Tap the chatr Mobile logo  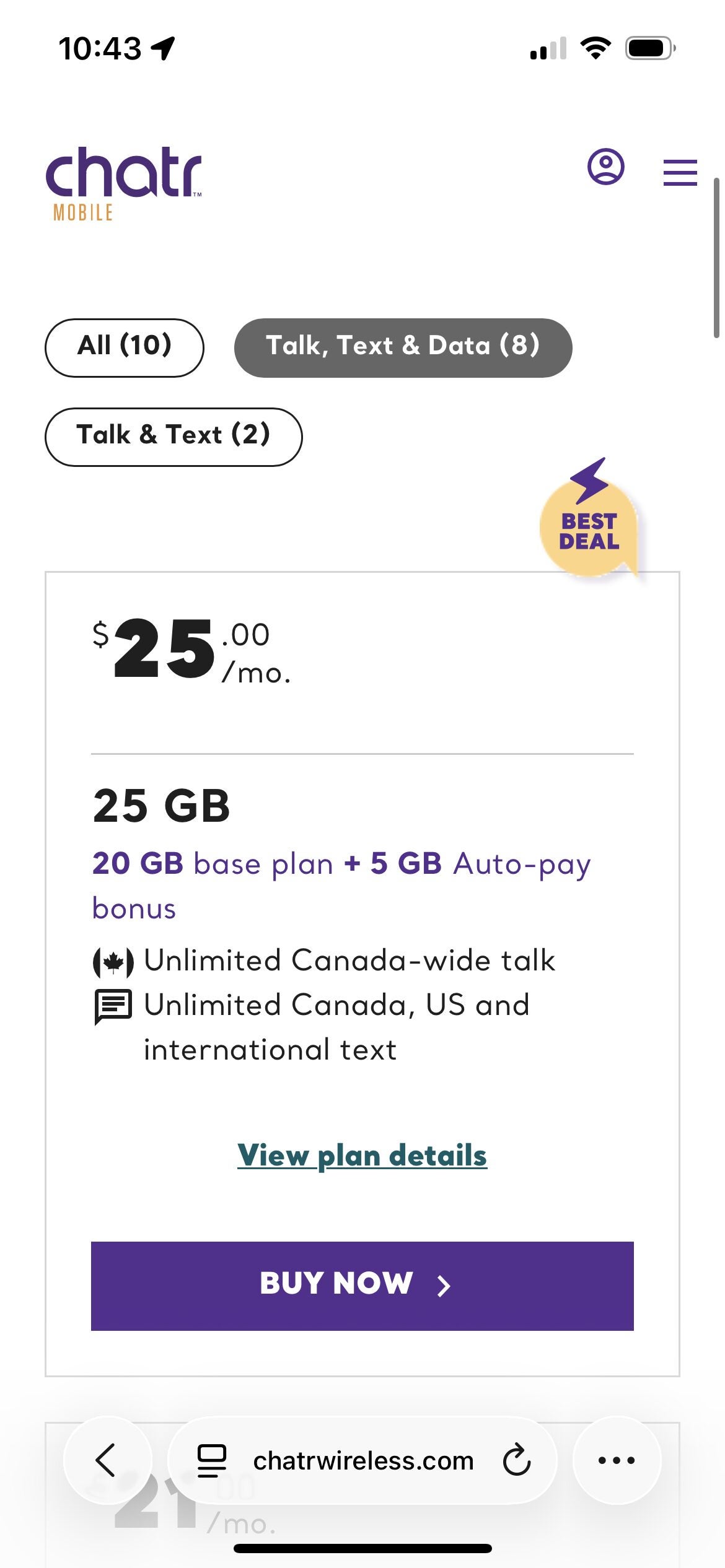[x=124, y=184]
